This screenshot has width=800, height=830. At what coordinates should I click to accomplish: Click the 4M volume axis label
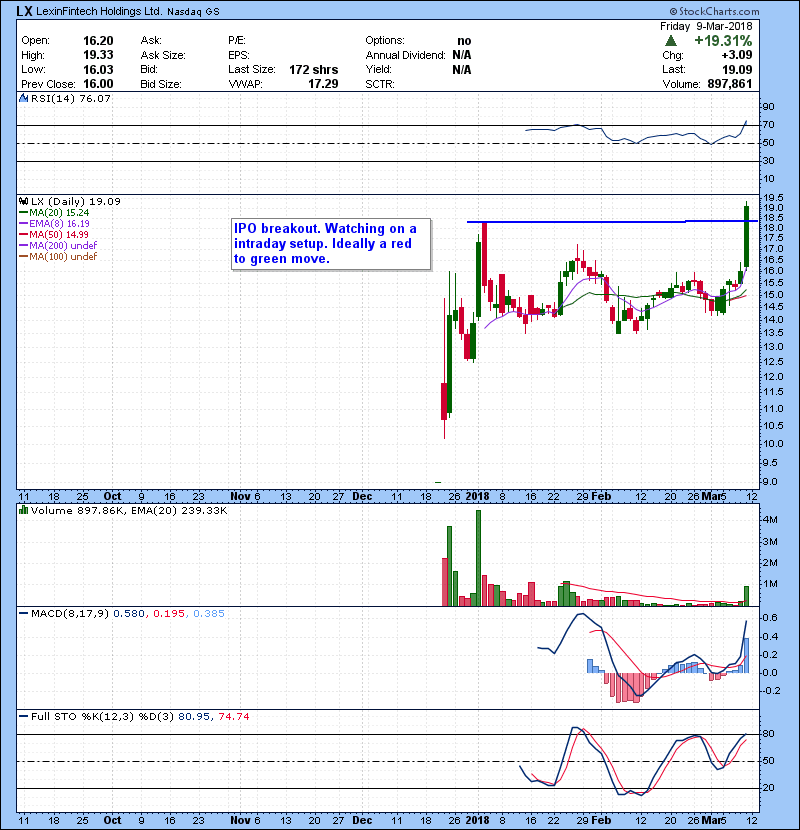coord(770,520)
